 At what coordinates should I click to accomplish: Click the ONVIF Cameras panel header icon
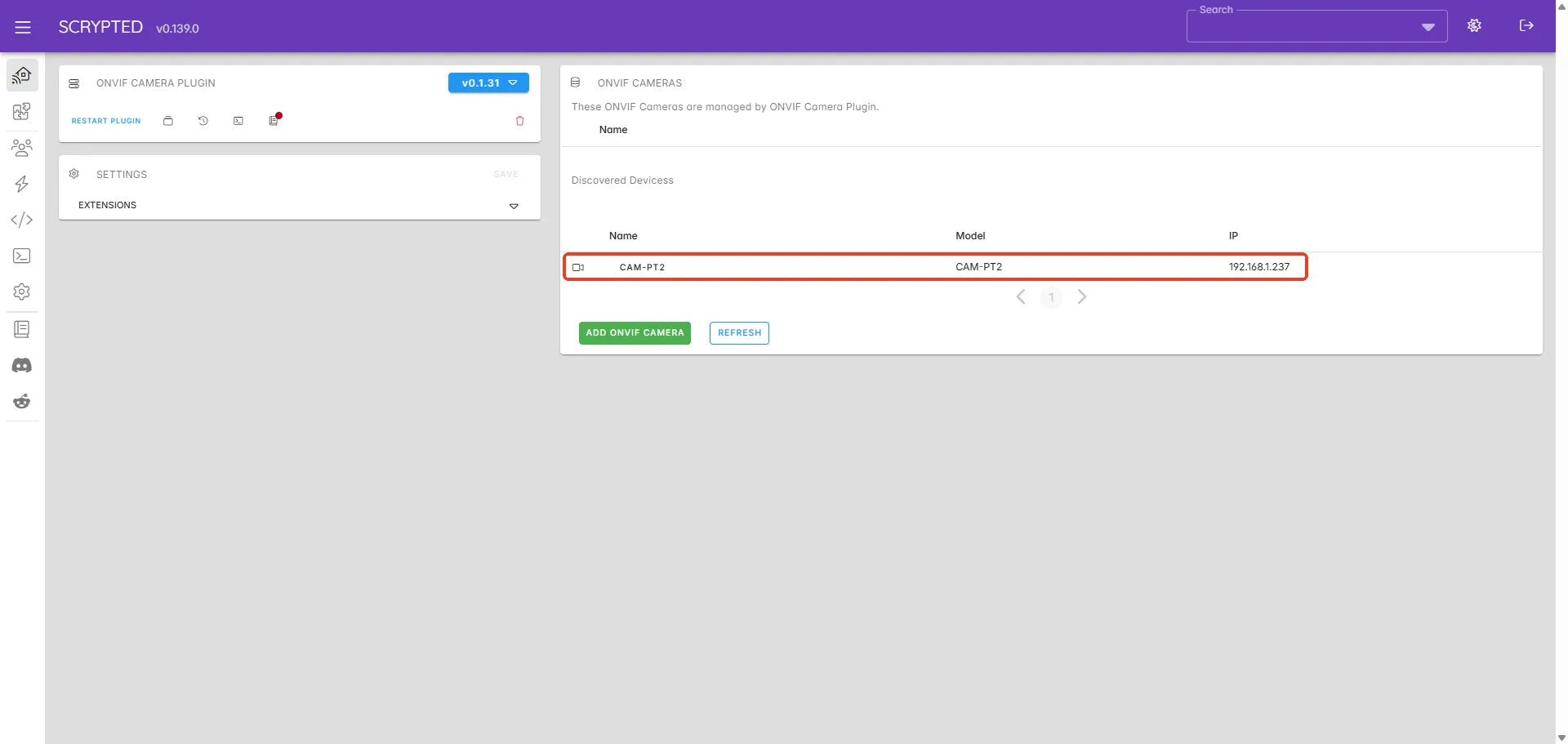[576, 82]
